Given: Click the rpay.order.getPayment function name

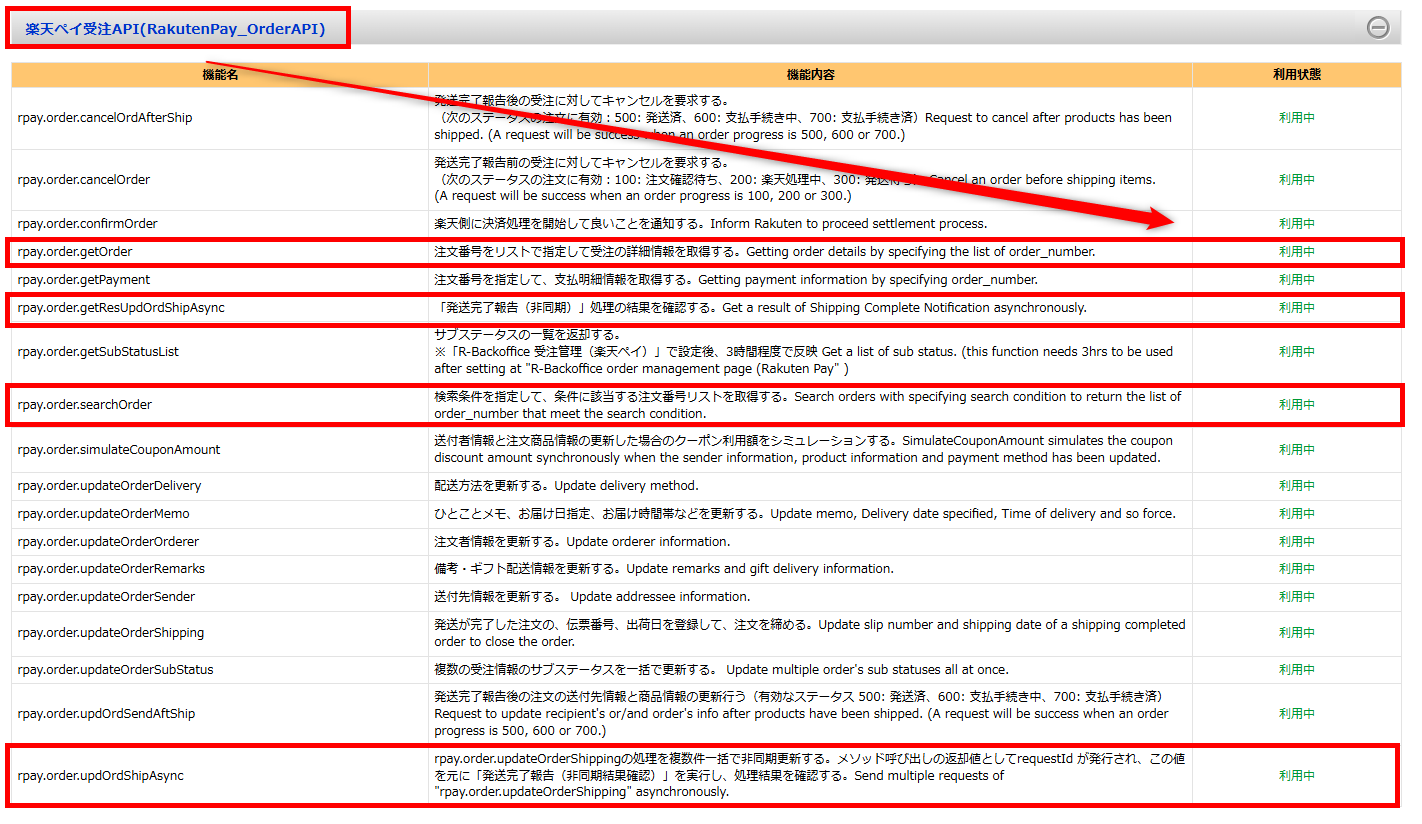Looking at the screenshot, I should (84, 280).
